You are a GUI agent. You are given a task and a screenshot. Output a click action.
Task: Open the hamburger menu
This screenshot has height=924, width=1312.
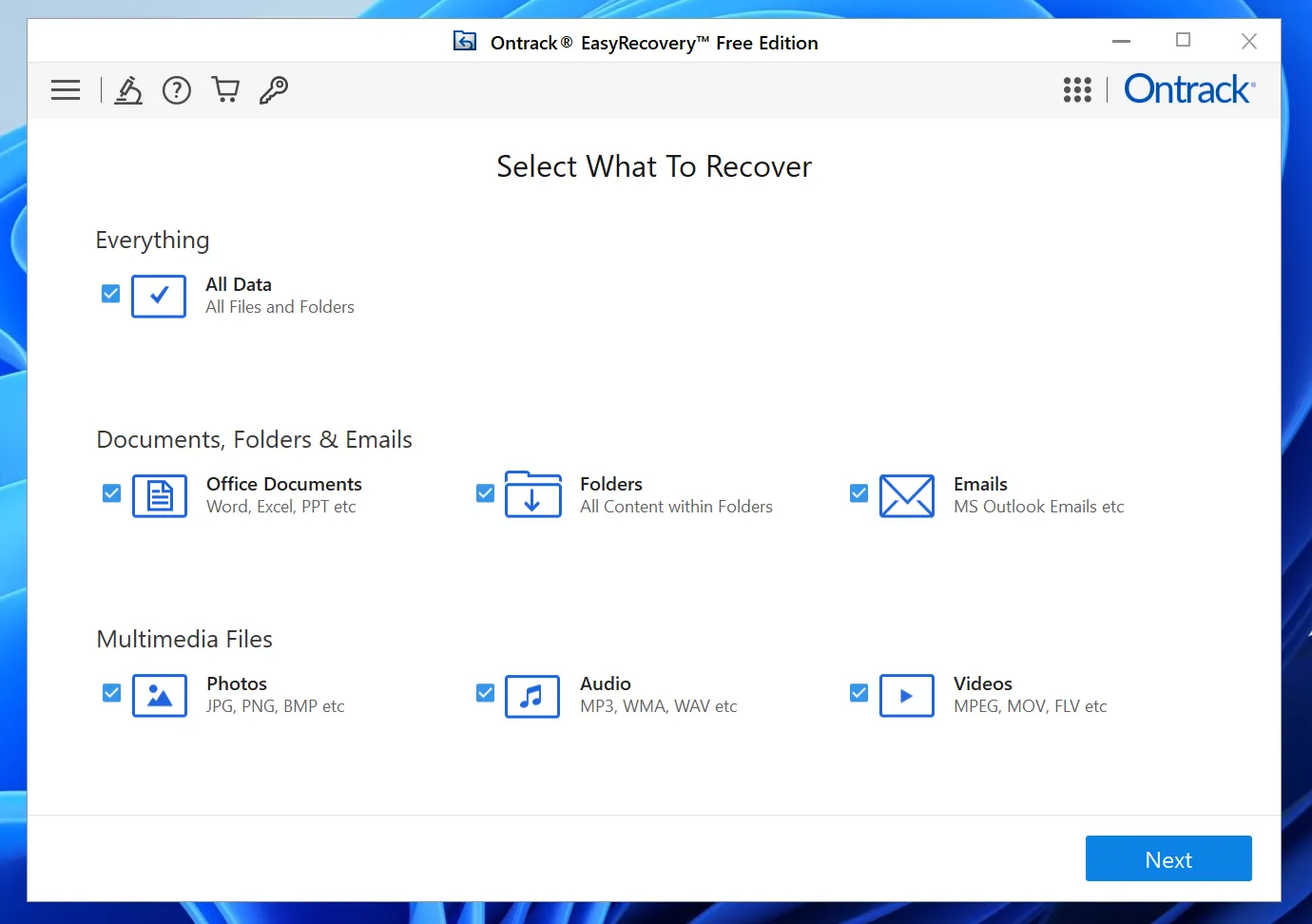pos(66,90)
